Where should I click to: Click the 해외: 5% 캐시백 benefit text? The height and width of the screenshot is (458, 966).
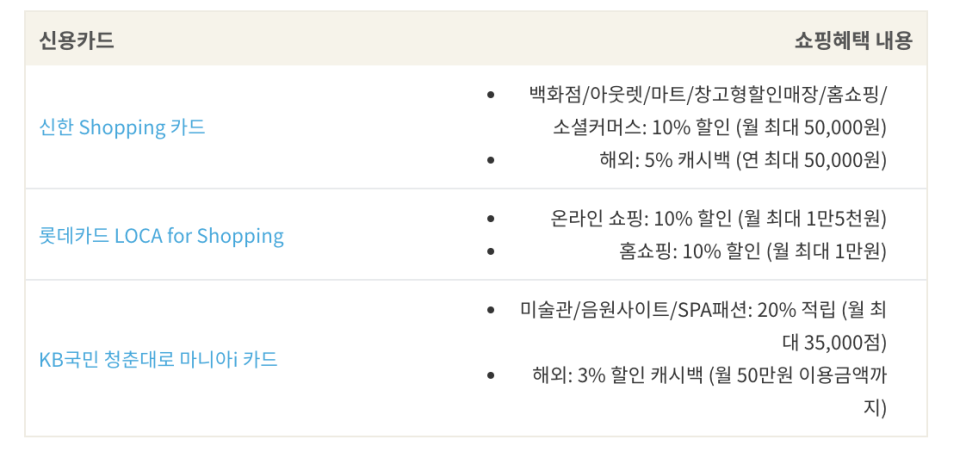pyautogui.click(x=743, y=161)
